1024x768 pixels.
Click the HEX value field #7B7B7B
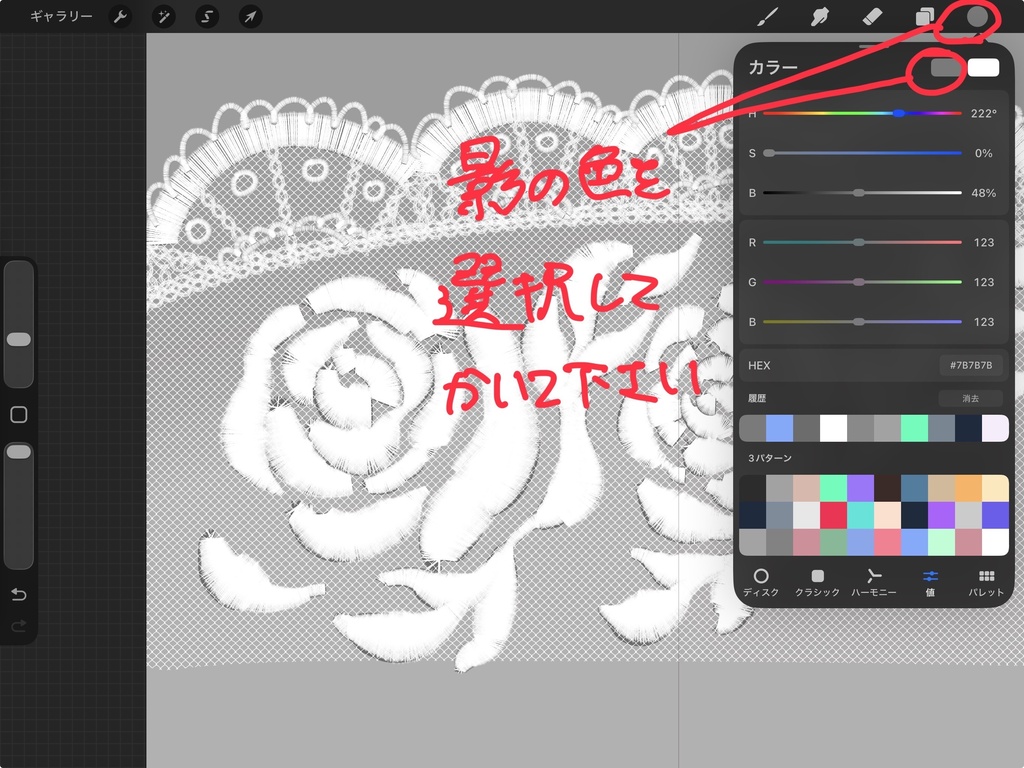970,365
